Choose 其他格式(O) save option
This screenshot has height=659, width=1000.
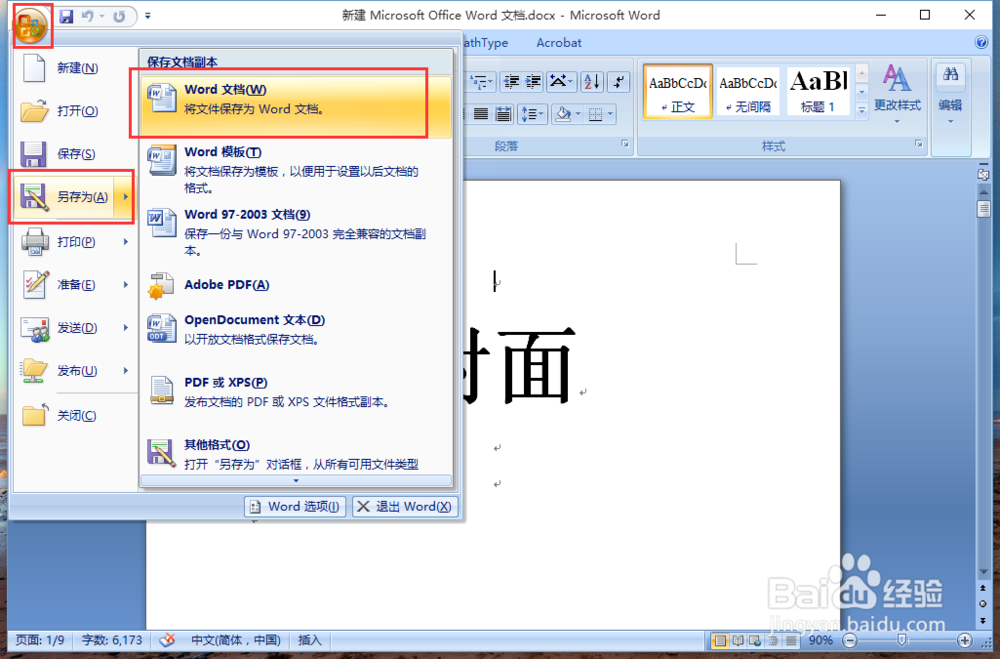pos(296,454)
